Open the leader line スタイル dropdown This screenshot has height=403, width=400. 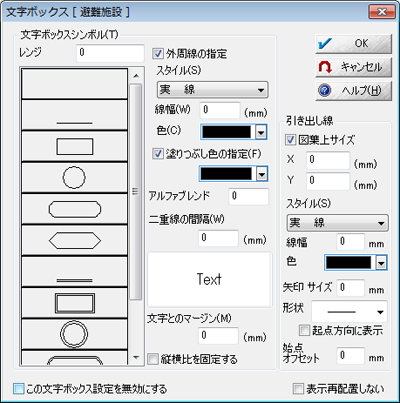coord(337,223)
